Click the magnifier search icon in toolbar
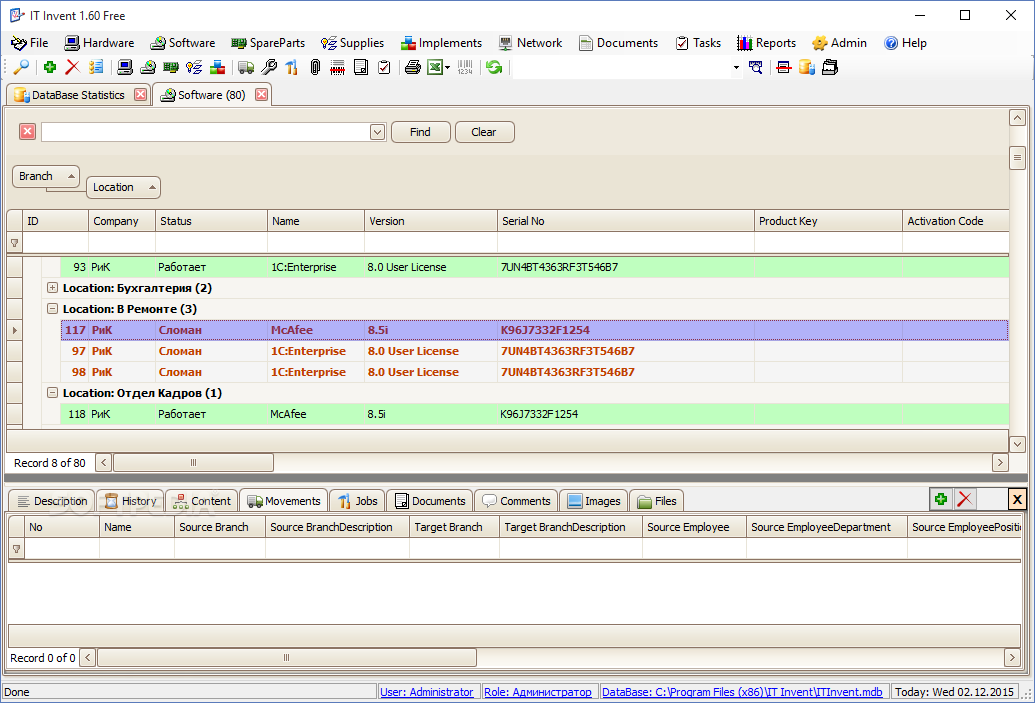Screen dimensions: 1035x703 point(20,67)
